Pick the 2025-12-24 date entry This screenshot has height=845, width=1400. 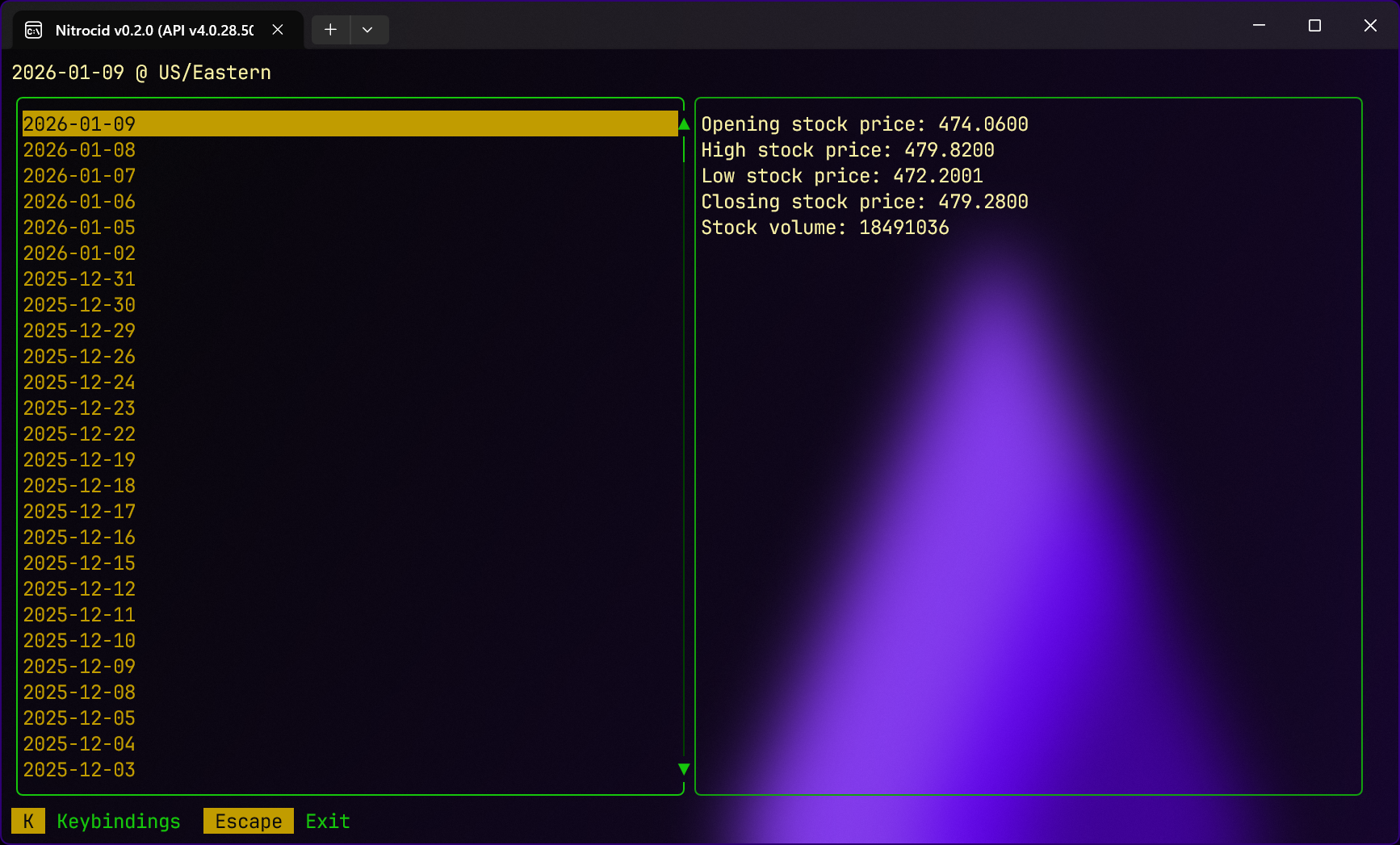click(79, 383)
